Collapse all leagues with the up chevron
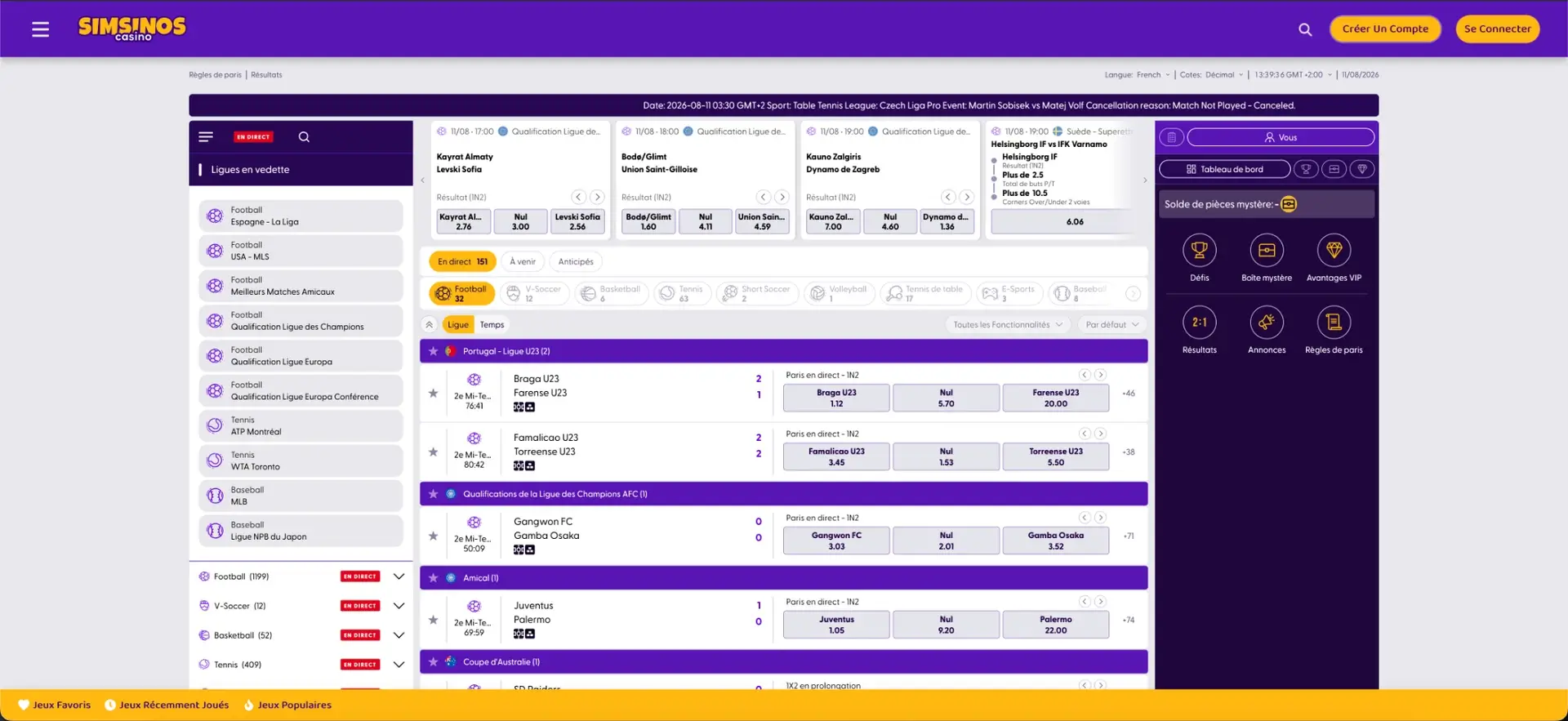The width and height of the screenshot is (1568, 721). 429,325
